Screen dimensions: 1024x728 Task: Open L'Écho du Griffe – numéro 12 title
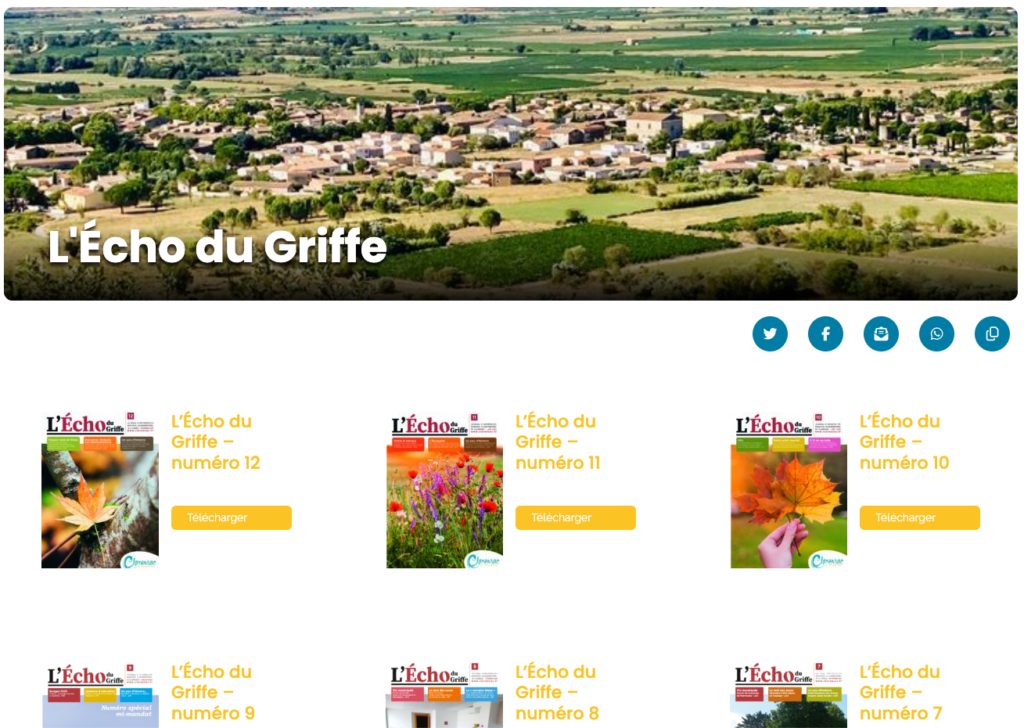tap(216, 442)
